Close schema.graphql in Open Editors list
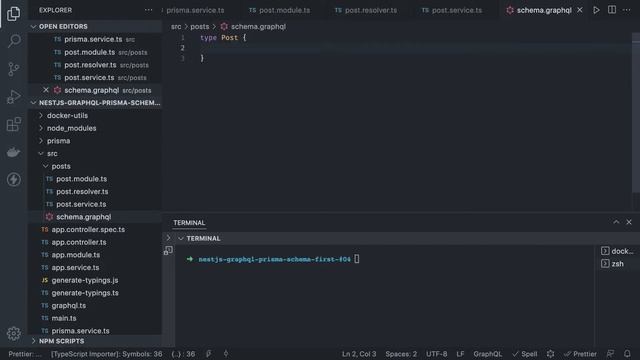 point(46,90)
